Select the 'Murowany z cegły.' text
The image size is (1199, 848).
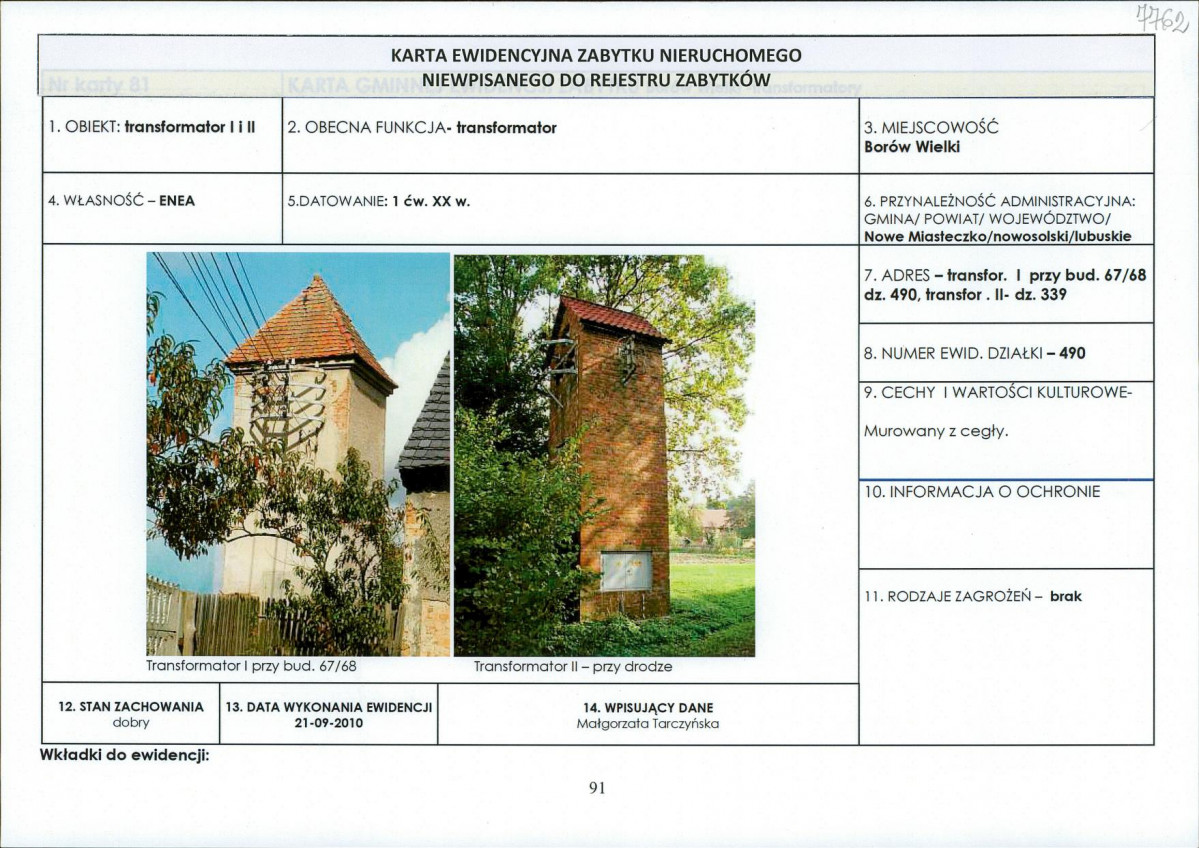tap(936, 432)
